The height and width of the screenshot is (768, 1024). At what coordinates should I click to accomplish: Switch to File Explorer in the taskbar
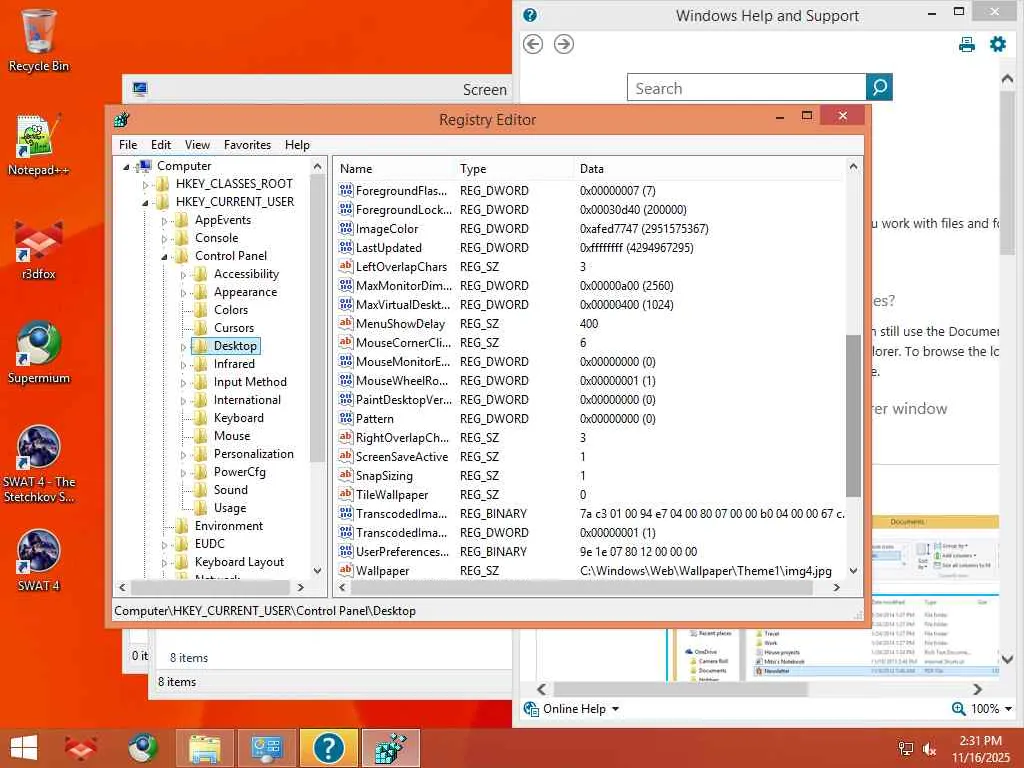click(x=204, y=748)
